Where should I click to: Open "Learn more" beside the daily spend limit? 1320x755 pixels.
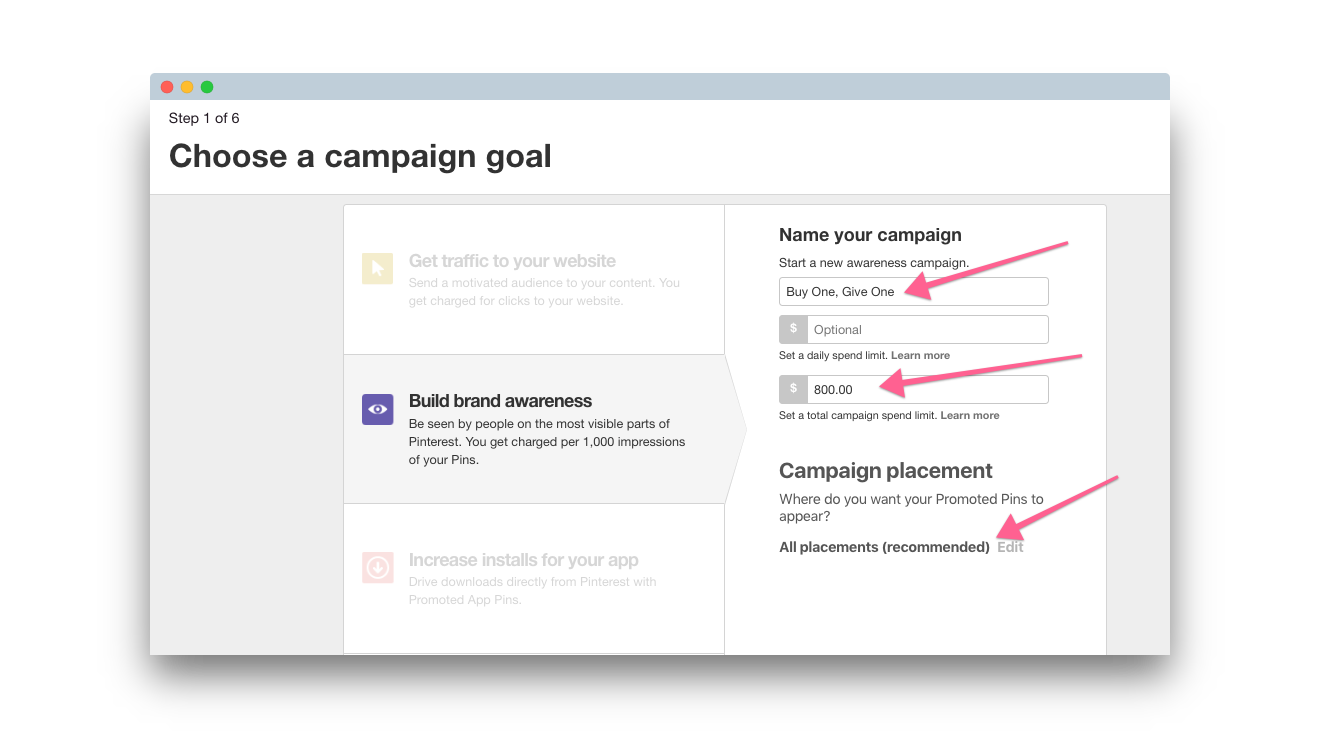point(920,356)
